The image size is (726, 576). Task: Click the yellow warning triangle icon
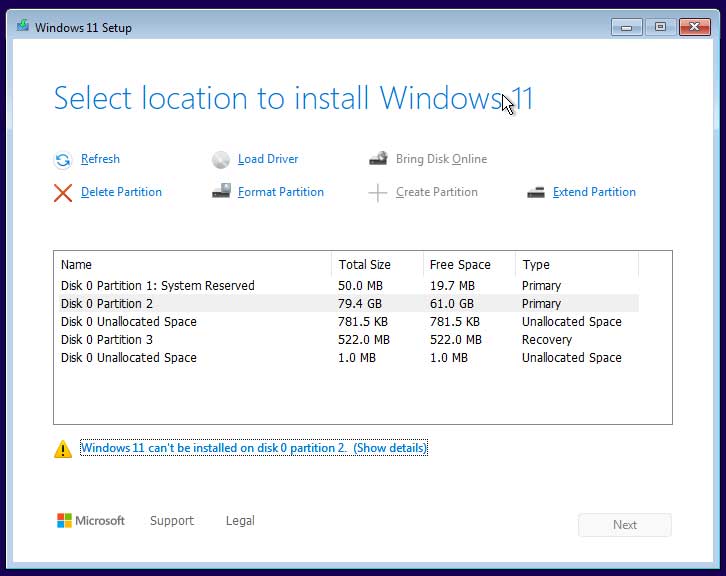tap(63, 449)
